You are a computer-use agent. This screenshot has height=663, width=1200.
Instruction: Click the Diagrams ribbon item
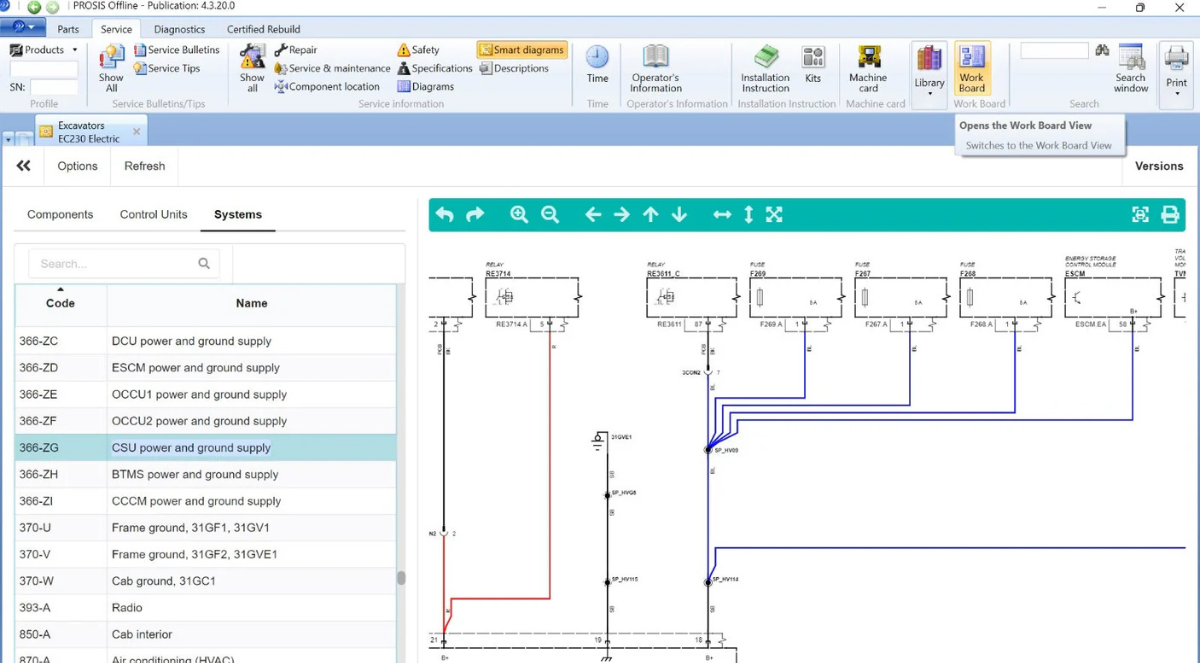(425, 86)
